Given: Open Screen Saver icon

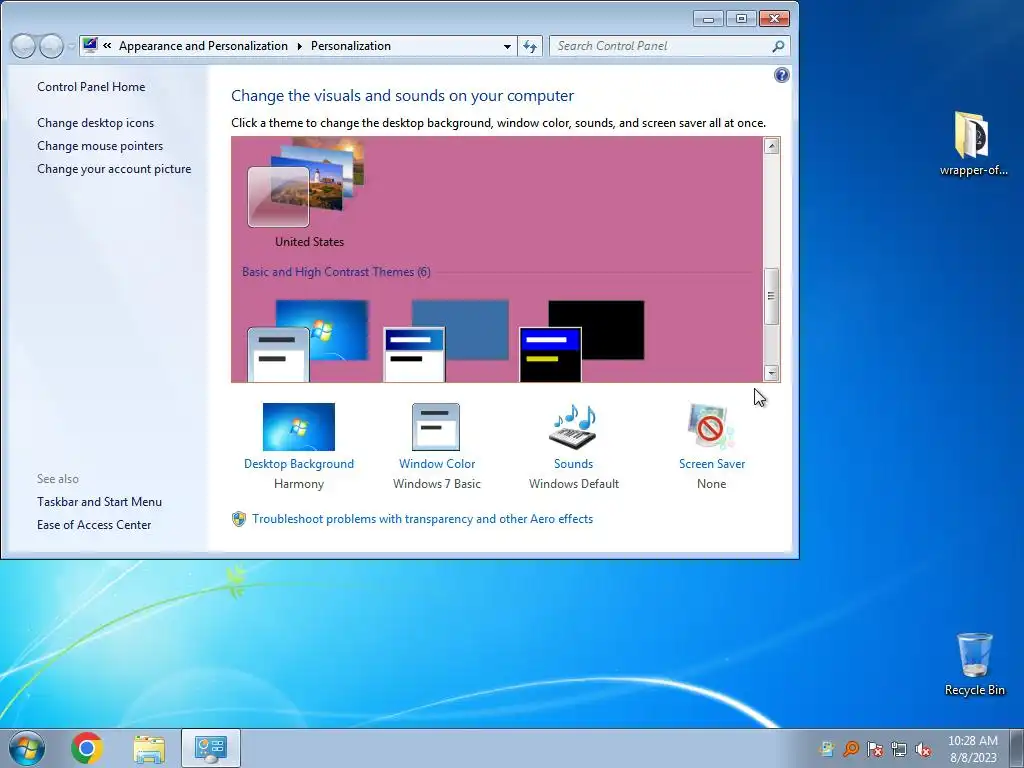Looking at the screenshot, I should tap(711, 426).
